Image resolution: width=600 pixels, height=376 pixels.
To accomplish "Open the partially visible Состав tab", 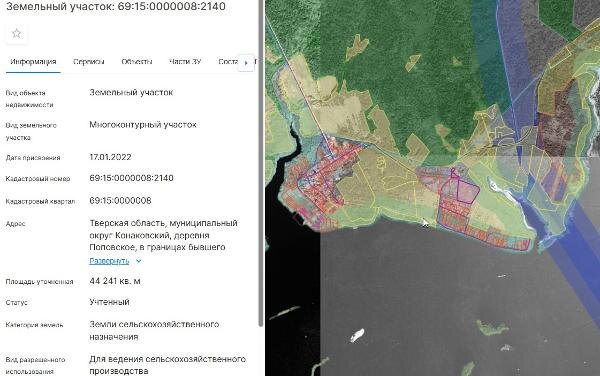I will point(228,62).
